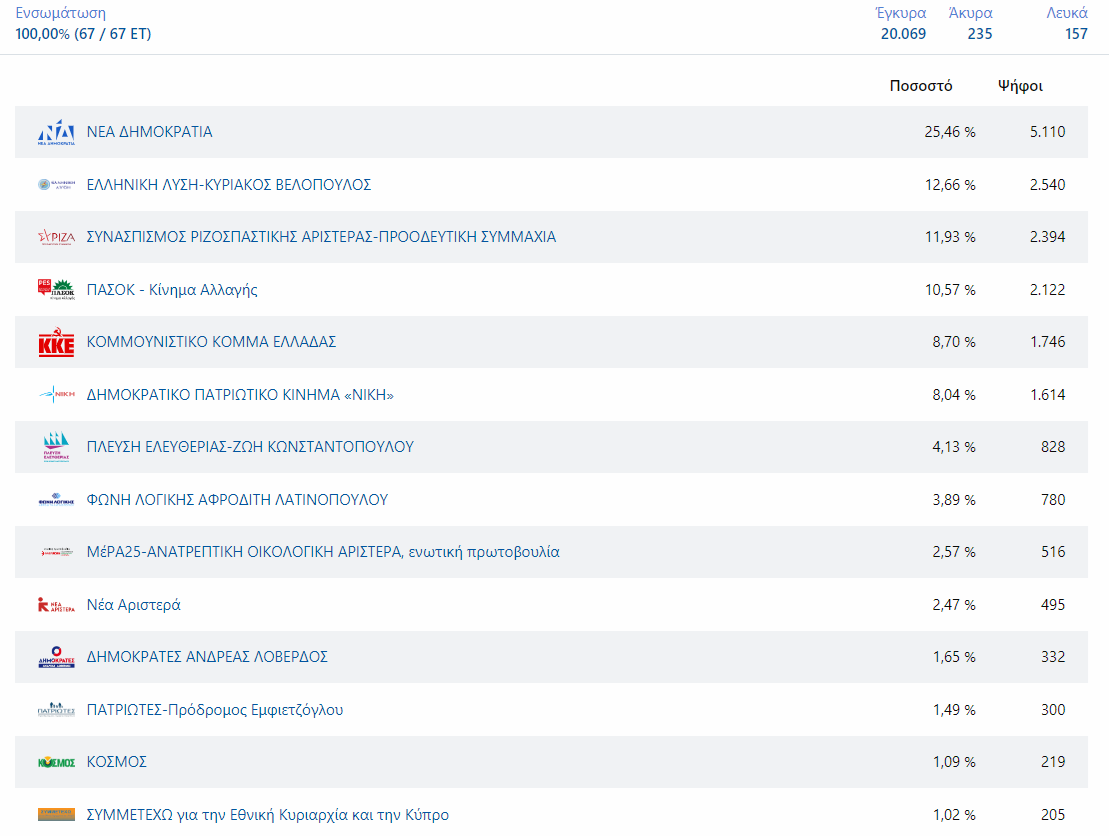Open ΣΥΜΜΕΤΕΧΩ για την Εθνική Κυριαρχία link

(x=267, y=815)
